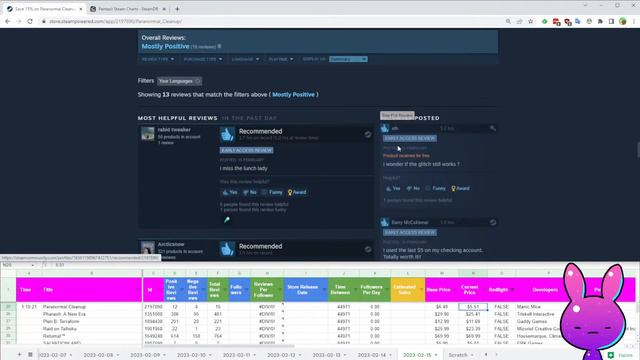Open the cell name box dropdown
Image resolution: width=640 pixels, height=360 pixels.
click(33, 265)
